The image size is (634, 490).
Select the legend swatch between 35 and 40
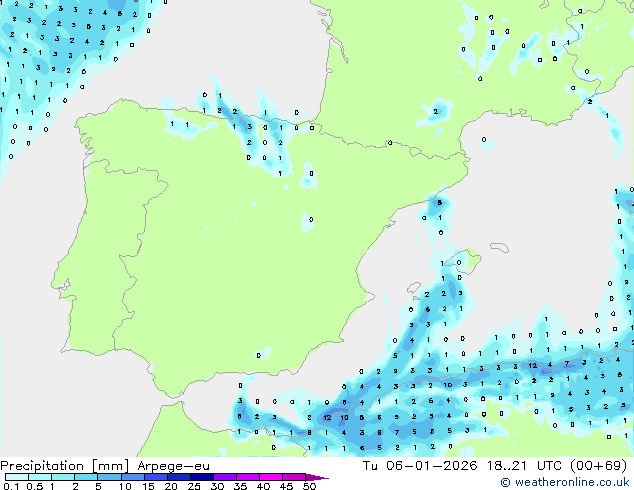point(248,477)
